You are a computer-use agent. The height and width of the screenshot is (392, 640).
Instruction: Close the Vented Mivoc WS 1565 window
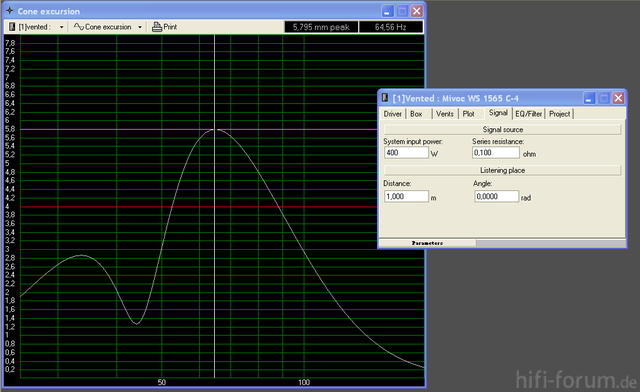click(x=618, y=98)
